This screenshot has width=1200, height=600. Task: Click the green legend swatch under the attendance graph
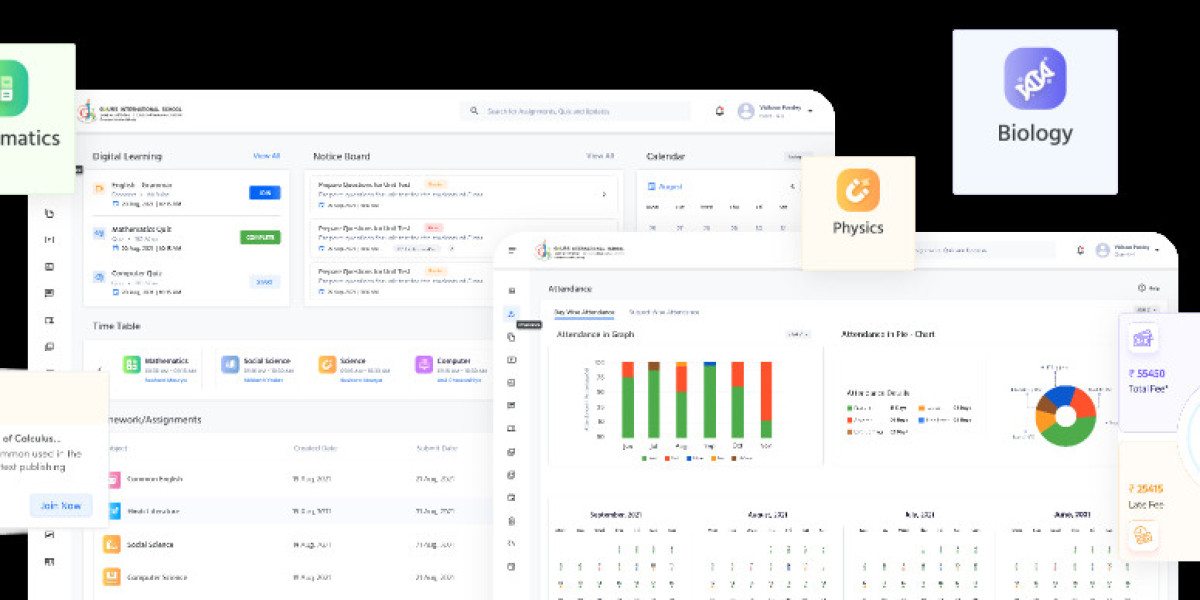point(644,457)
